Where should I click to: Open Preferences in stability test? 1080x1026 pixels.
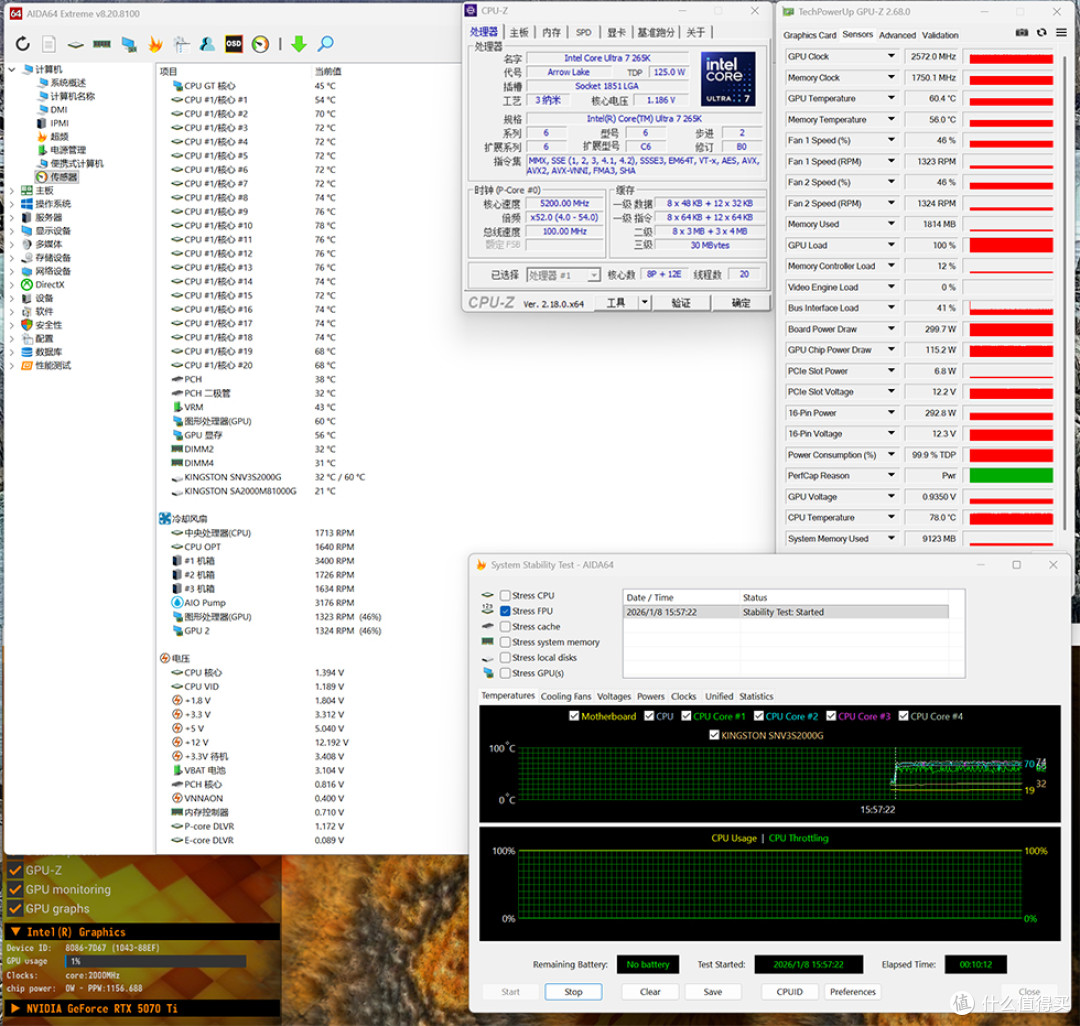[x=852, y=992]
